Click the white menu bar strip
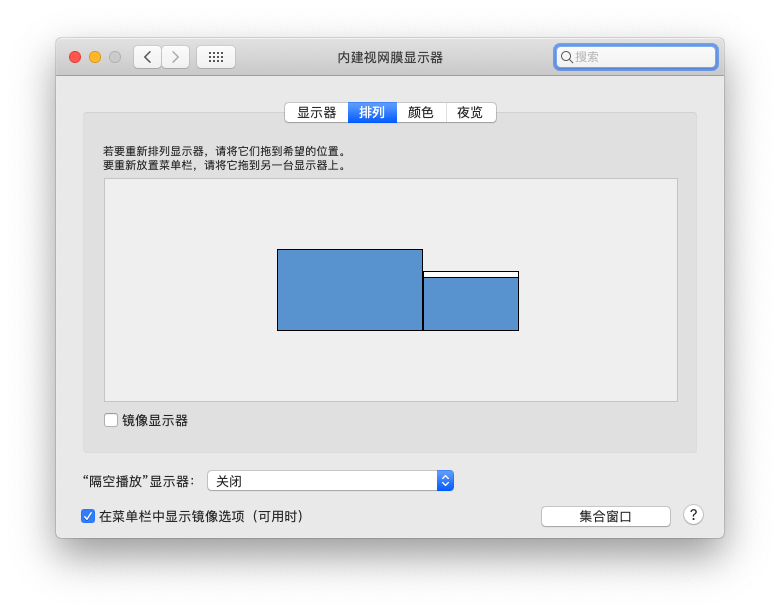780x612 pixels. coord(470,274)
